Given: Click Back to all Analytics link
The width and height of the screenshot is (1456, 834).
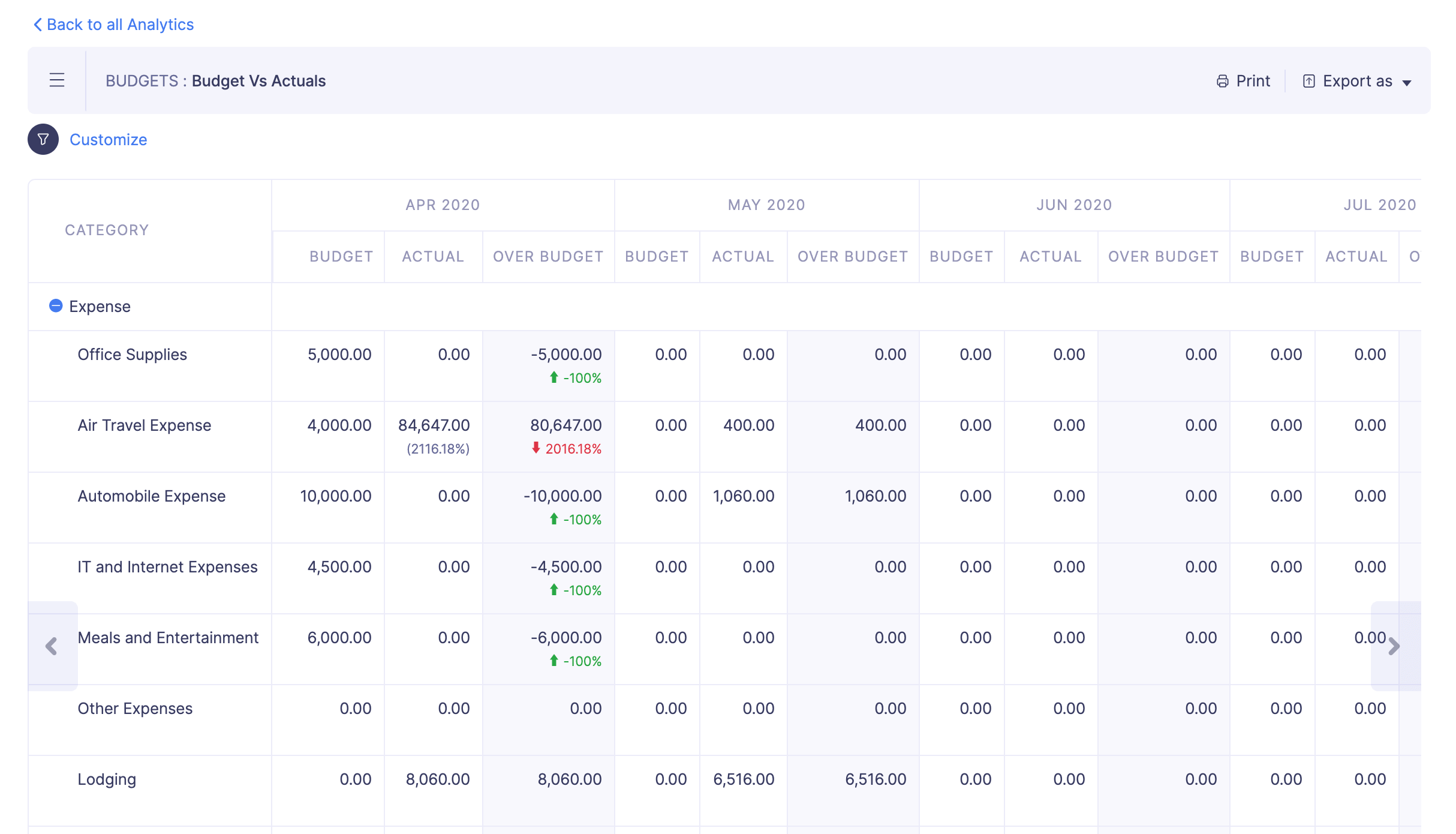Looking at the screenshot, I should click(120, 25).
